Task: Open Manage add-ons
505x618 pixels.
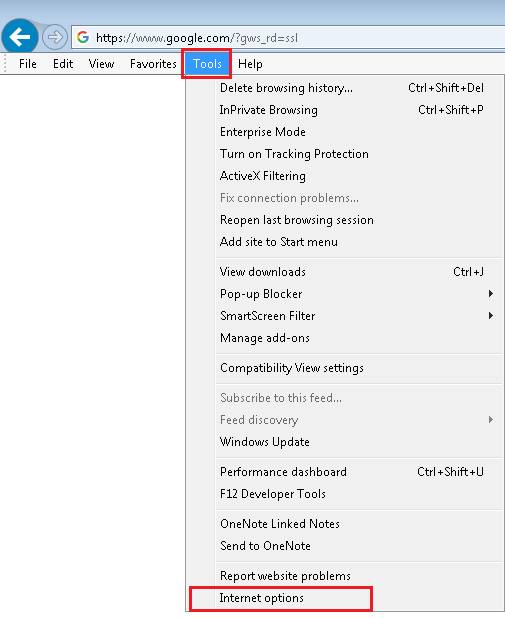Action: point(345,338)
